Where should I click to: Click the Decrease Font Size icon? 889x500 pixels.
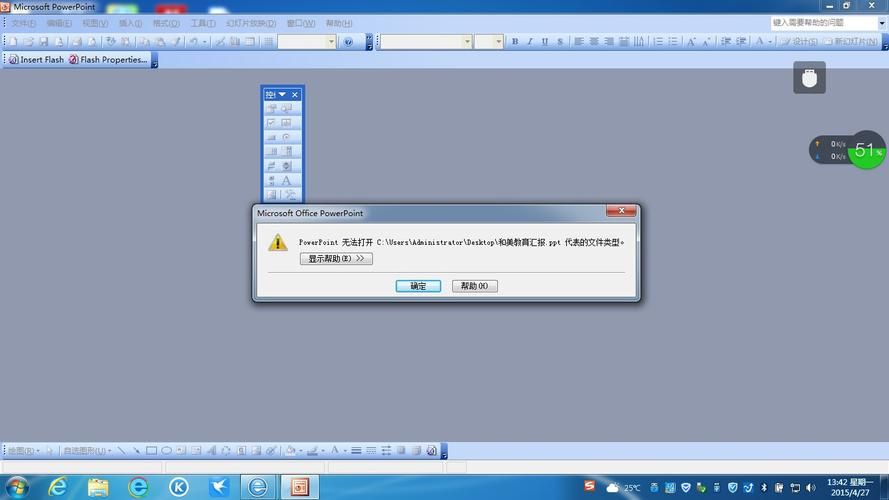tap(706, 41)
